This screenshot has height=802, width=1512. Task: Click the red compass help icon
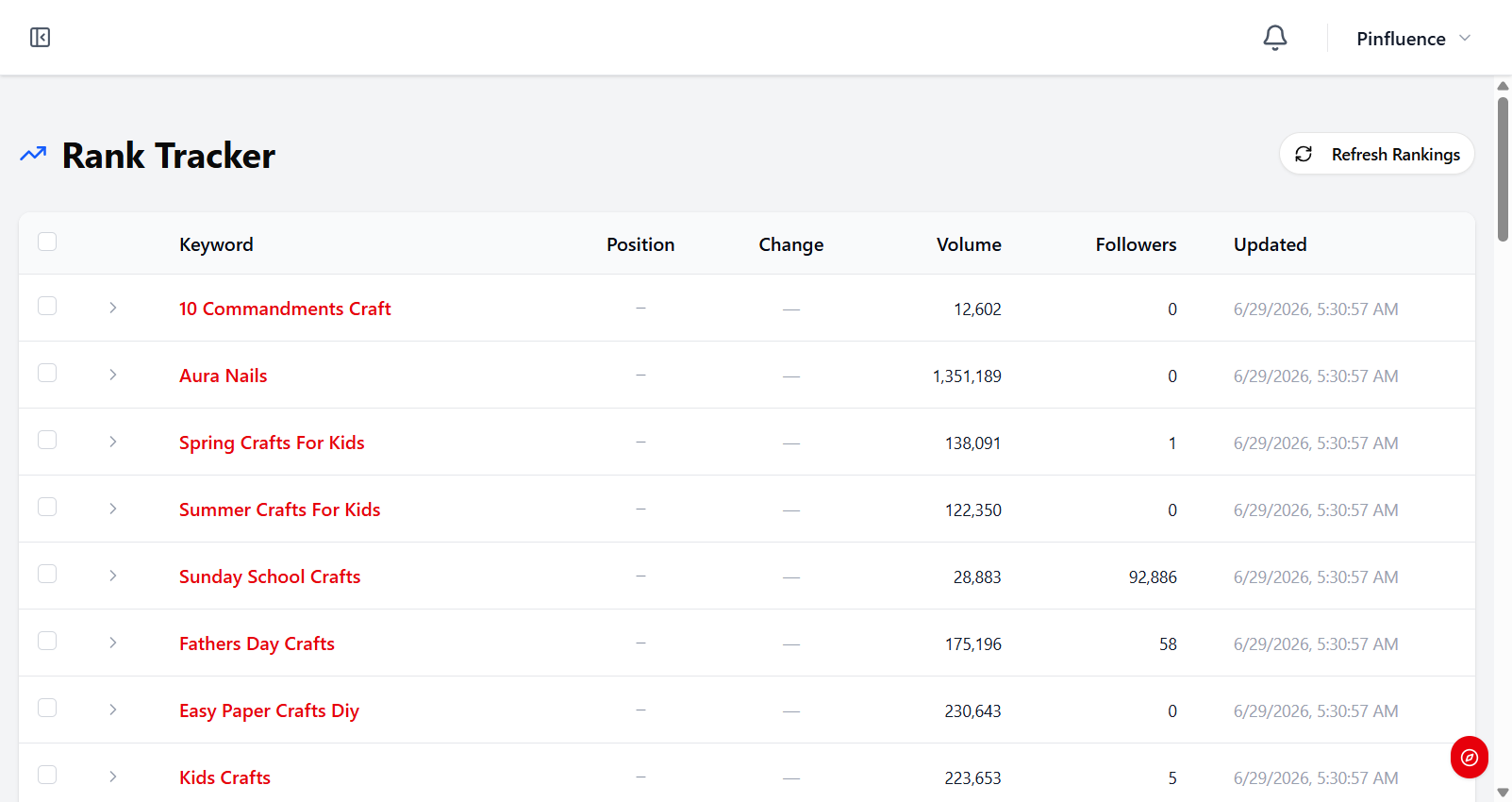click(1469, 757)
